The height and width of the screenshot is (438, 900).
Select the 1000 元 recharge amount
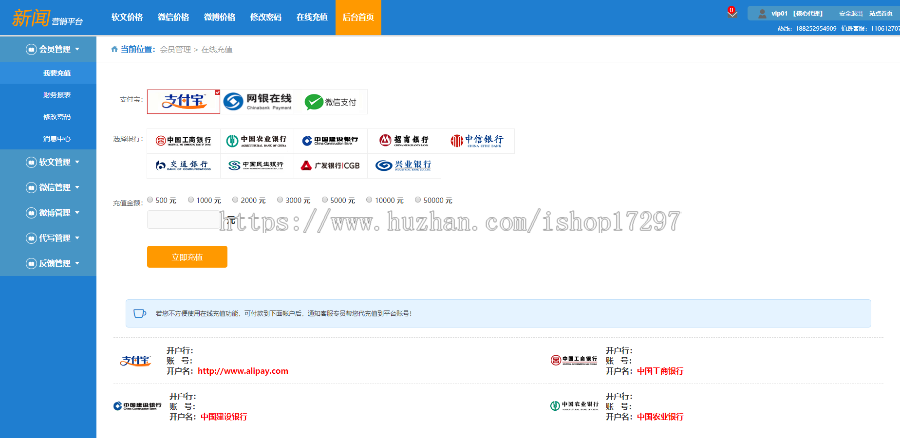pos(191,200)
